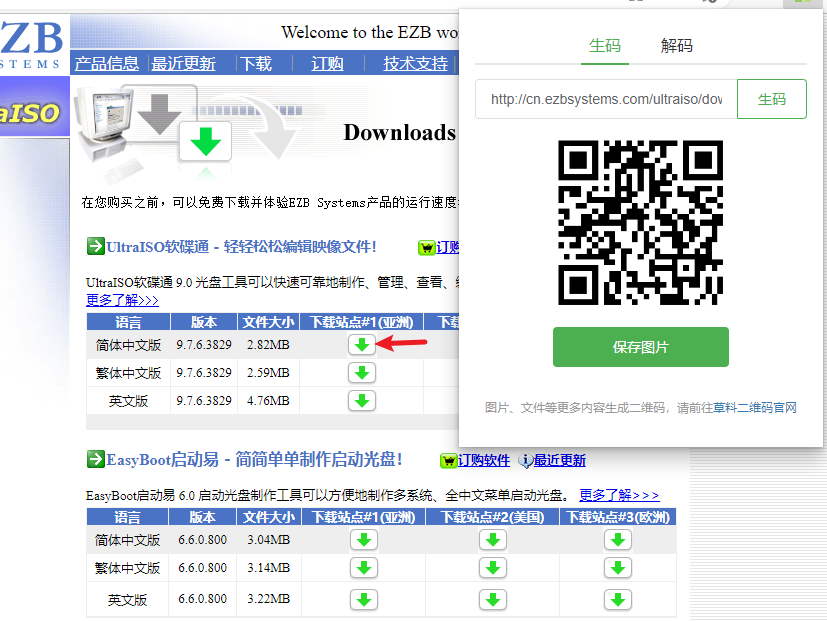This screenshot has height=621, width=827.
Task: Click the URL input field in QR popup
Action: [606, 99]
